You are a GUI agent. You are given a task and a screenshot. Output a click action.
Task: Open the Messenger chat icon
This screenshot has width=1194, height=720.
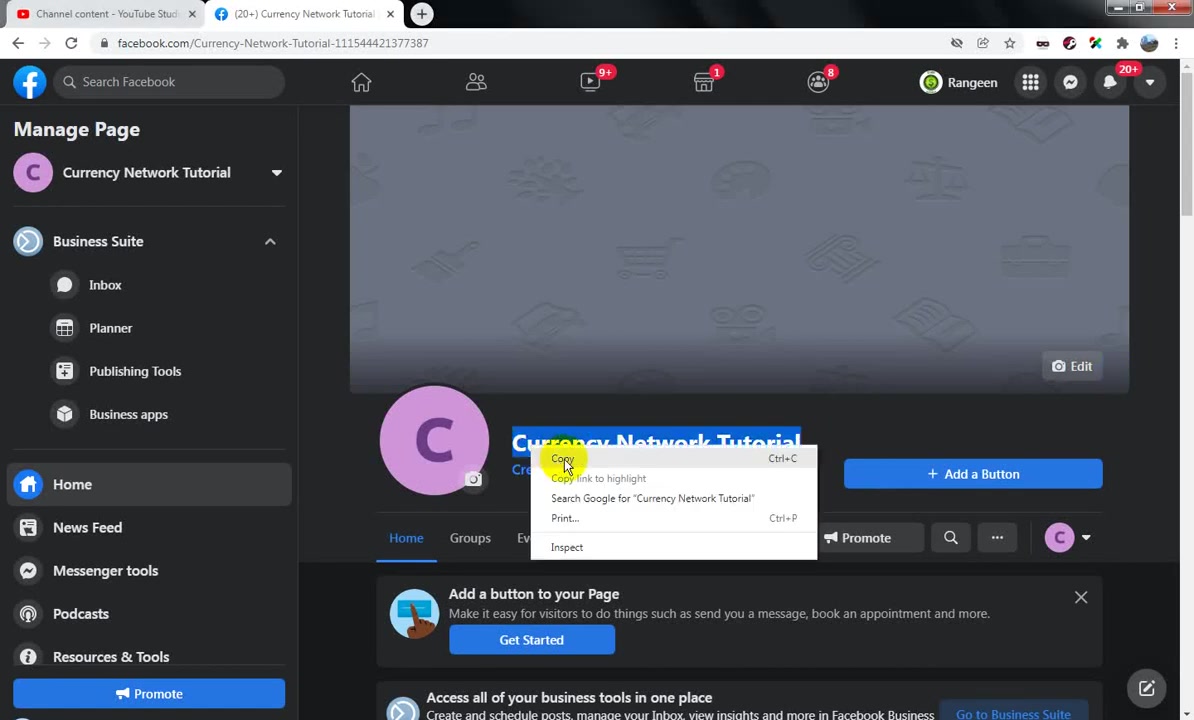tap(1070, 82)
